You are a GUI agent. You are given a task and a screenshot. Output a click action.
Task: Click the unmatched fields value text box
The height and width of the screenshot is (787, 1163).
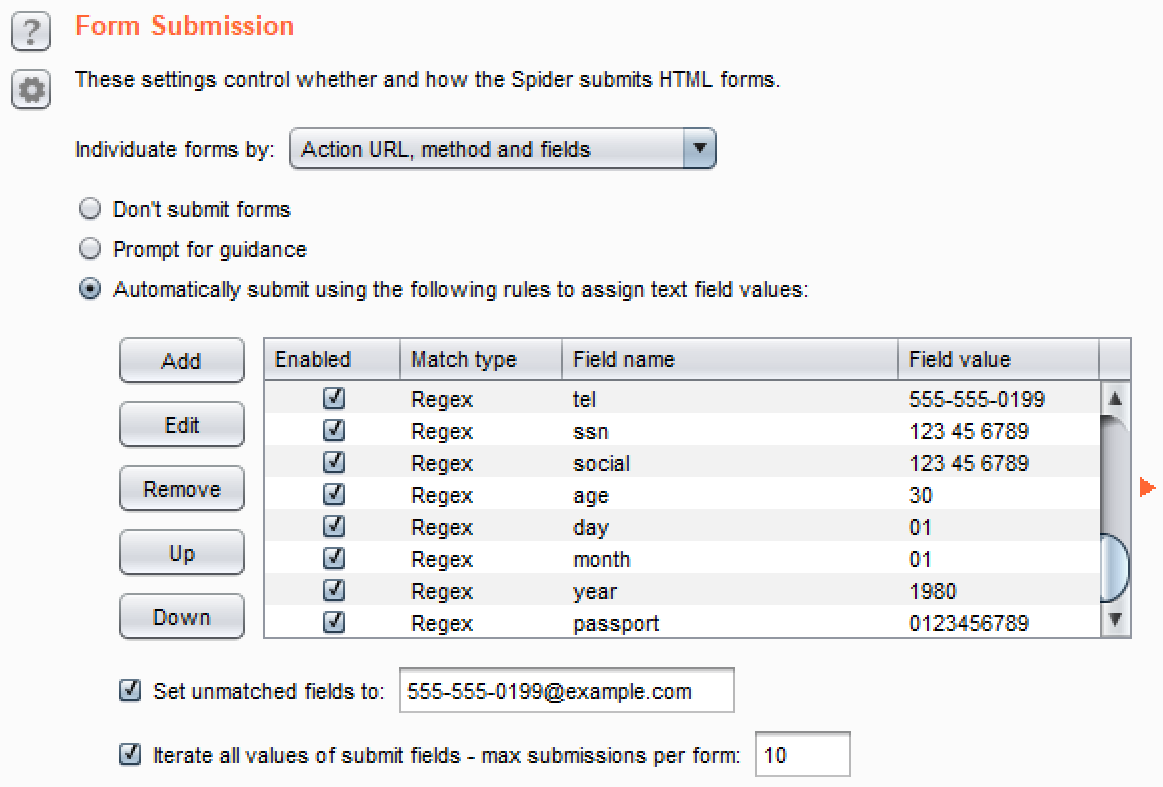coord(566,691)
